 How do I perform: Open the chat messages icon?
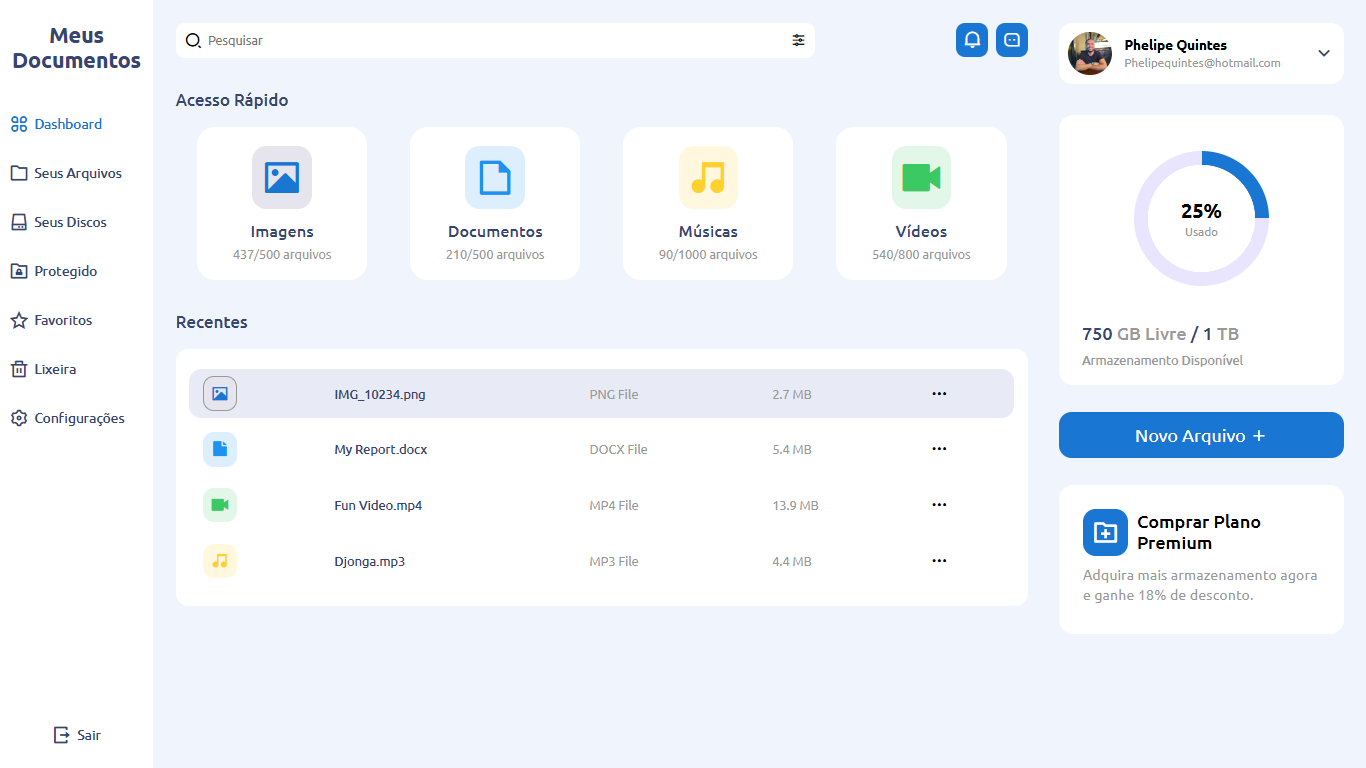(1012, 40)
